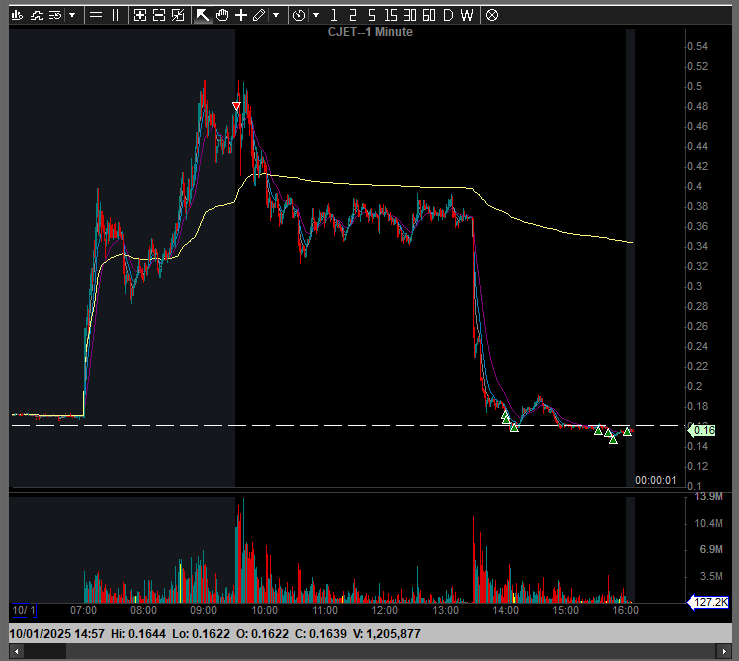Click the 09:00 time axis label
Screen dimensions: 739x661
pos(203,611)
